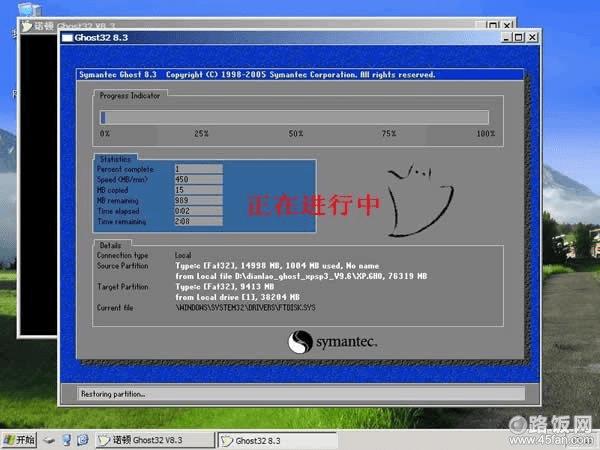The image size is (600, 450).
Task: Click the 'Restoring partition...' status bar text
Action: pos(113,394)
